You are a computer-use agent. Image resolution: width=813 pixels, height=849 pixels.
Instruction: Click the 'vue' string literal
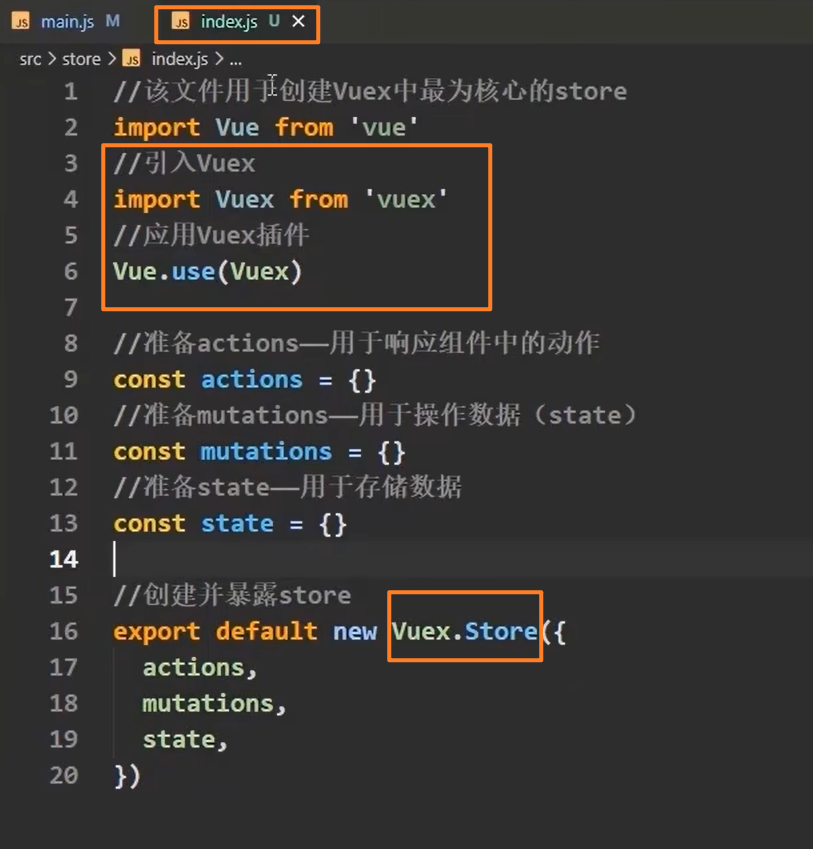point(384,128)
